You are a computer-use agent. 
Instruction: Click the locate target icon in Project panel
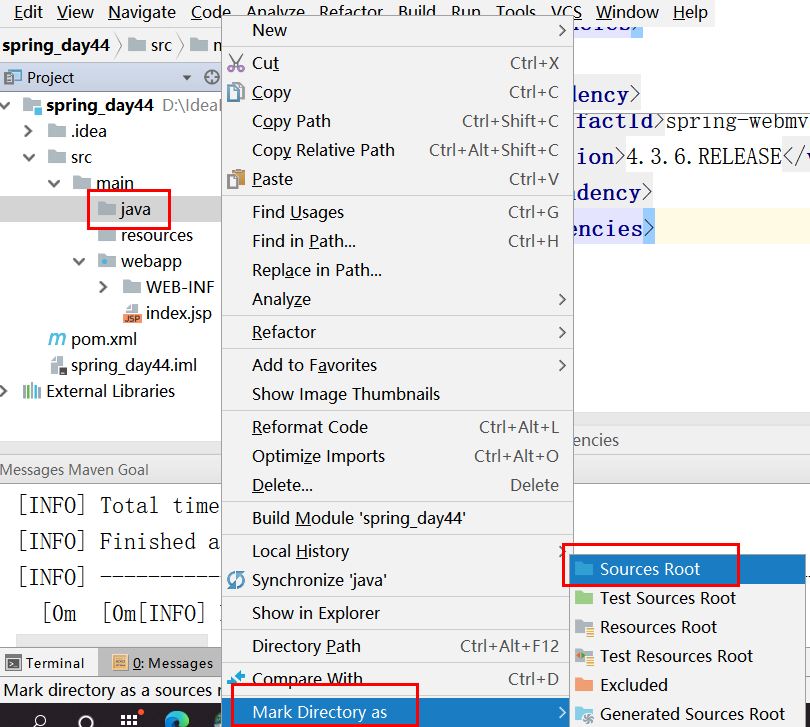(x=211, y=78)
